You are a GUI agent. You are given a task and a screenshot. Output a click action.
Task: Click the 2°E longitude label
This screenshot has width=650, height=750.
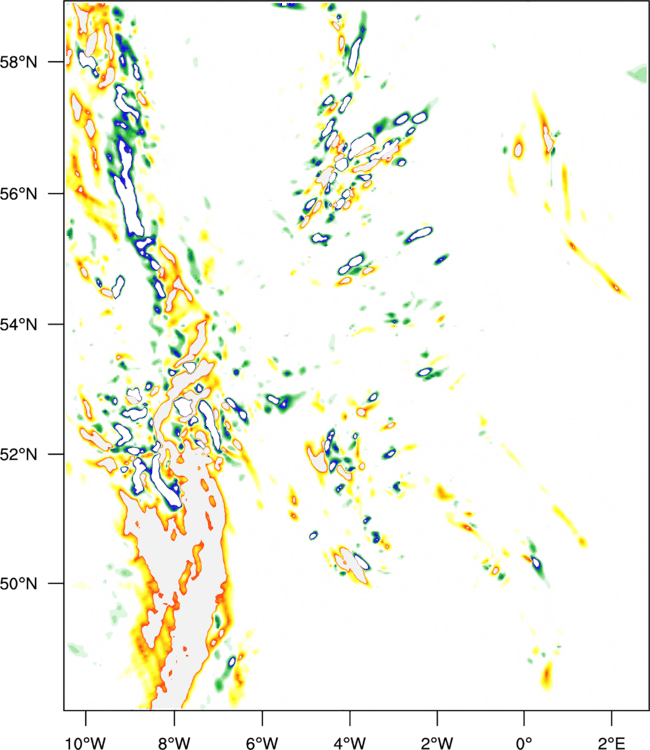[611, 743]
